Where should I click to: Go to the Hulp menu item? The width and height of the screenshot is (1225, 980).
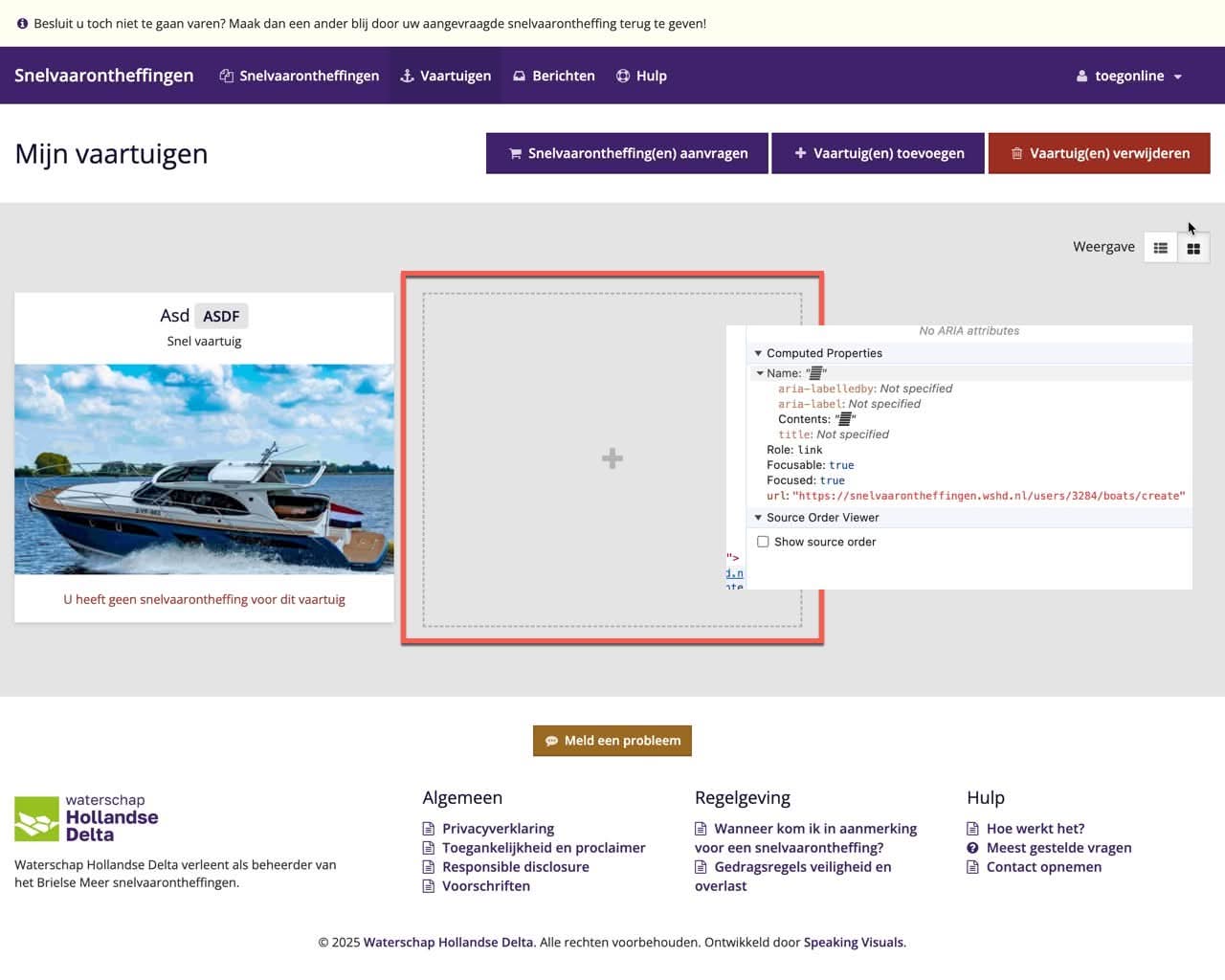(641, 77)
